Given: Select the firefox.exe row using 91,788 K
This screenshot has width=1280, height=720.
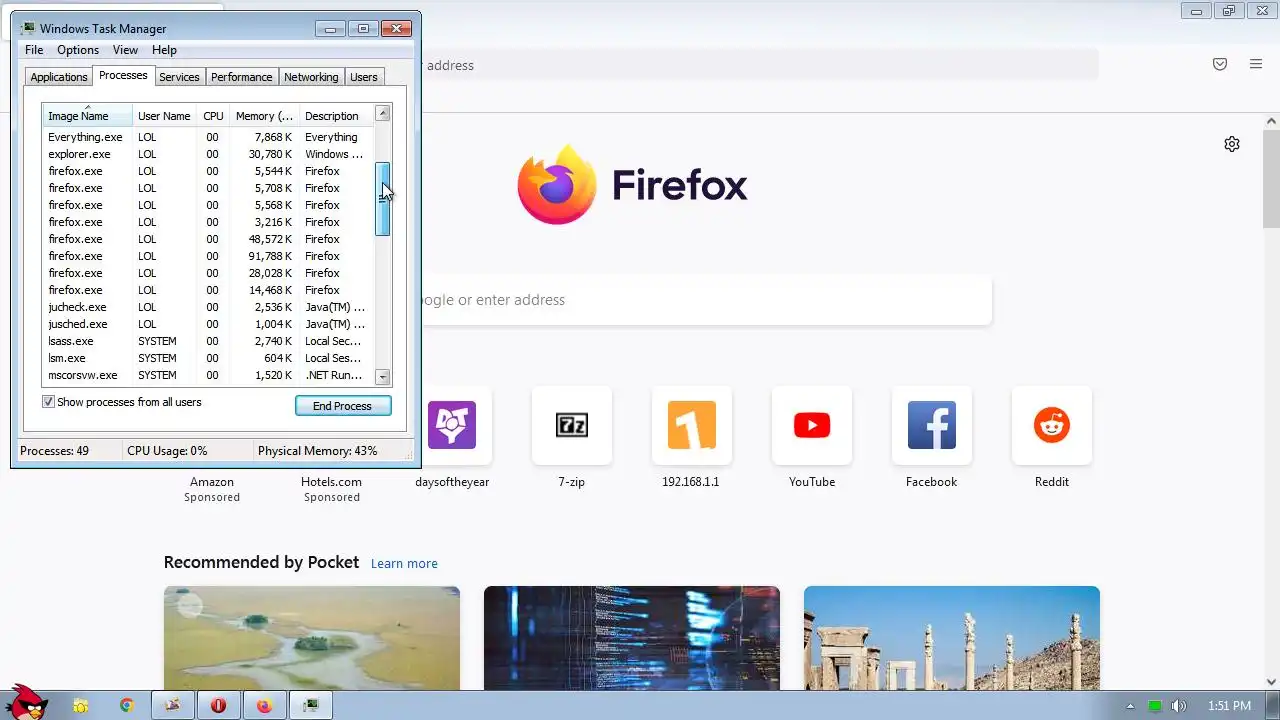Looking at the screenshot, I should point(208,256).
